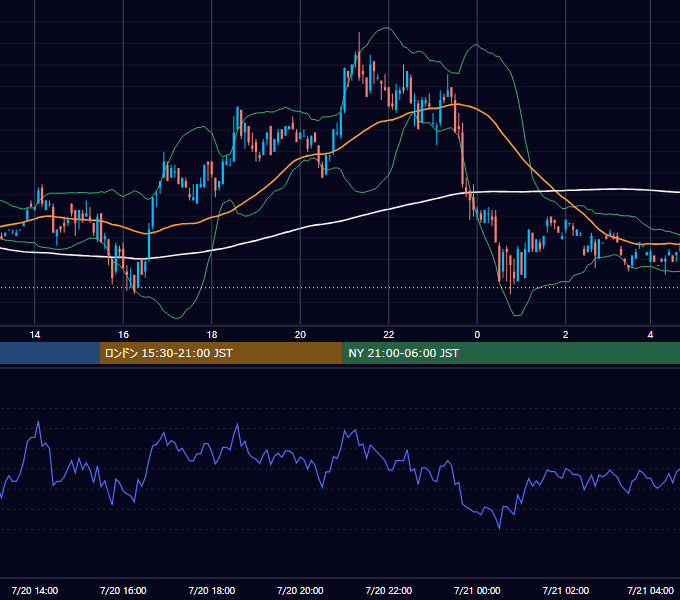Click the upper axis label 14

(x=35, y=335)
